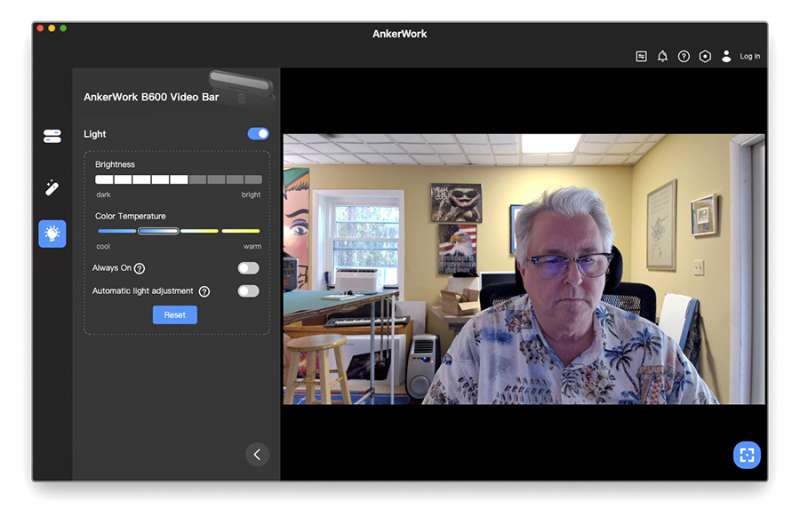Viewport: 800px width, 524px height.
Task: Select the light bulb lighting tab
Action: pos(52,234)
